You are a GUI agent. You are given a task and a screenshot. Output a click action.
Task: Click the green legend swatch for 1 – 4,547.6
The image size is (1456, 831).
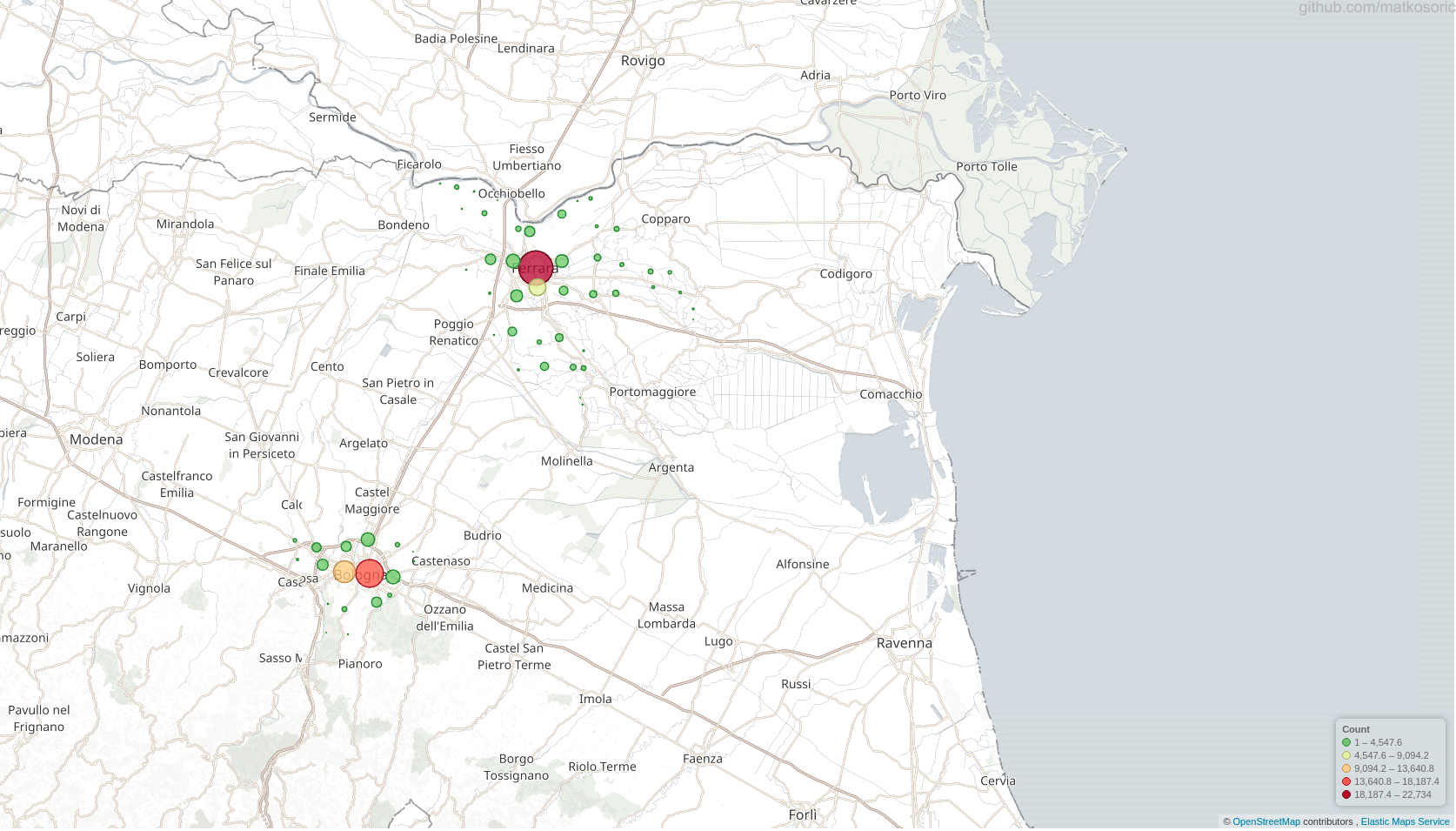pos(1345,743)
